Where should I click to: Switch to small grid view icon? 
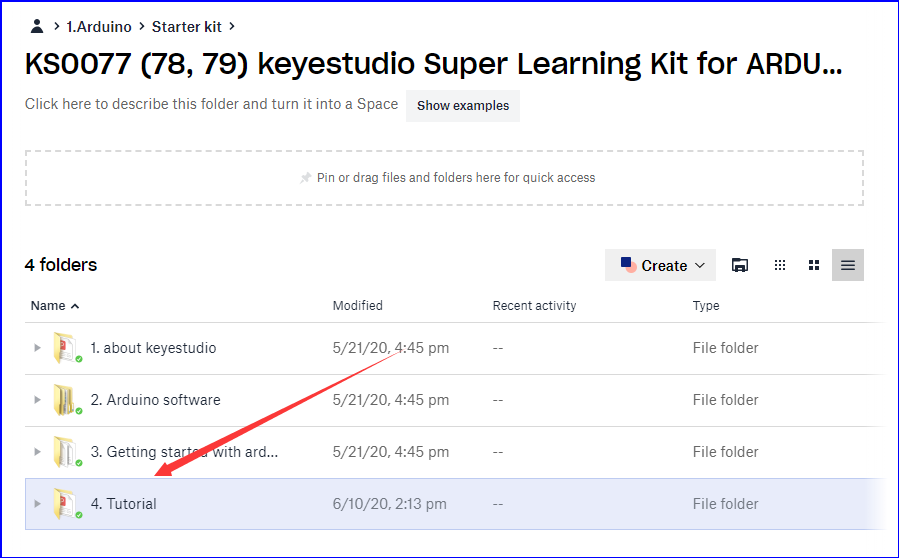coord(780,265)
